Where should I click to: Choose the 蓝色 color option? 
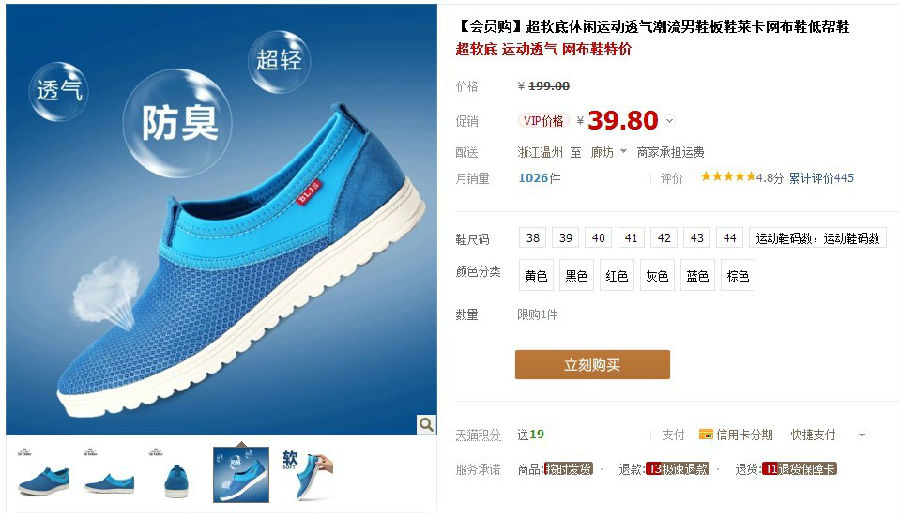[x=697, y=275]
